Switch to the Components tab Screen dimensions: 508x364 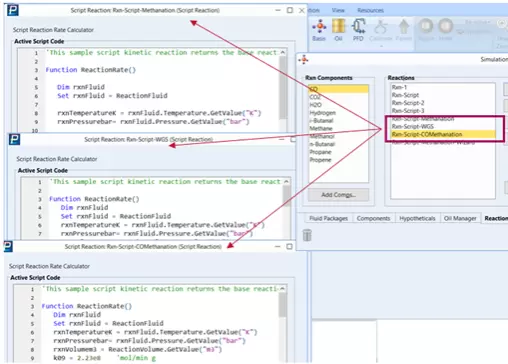pyautogui.click(x=373, y=218)
